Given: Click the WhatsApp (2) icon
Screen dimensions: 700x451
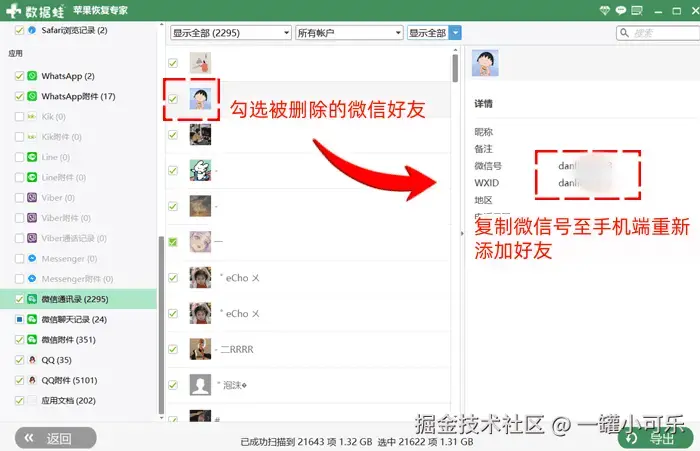Looking at the screenshot, I should [32, 76].
